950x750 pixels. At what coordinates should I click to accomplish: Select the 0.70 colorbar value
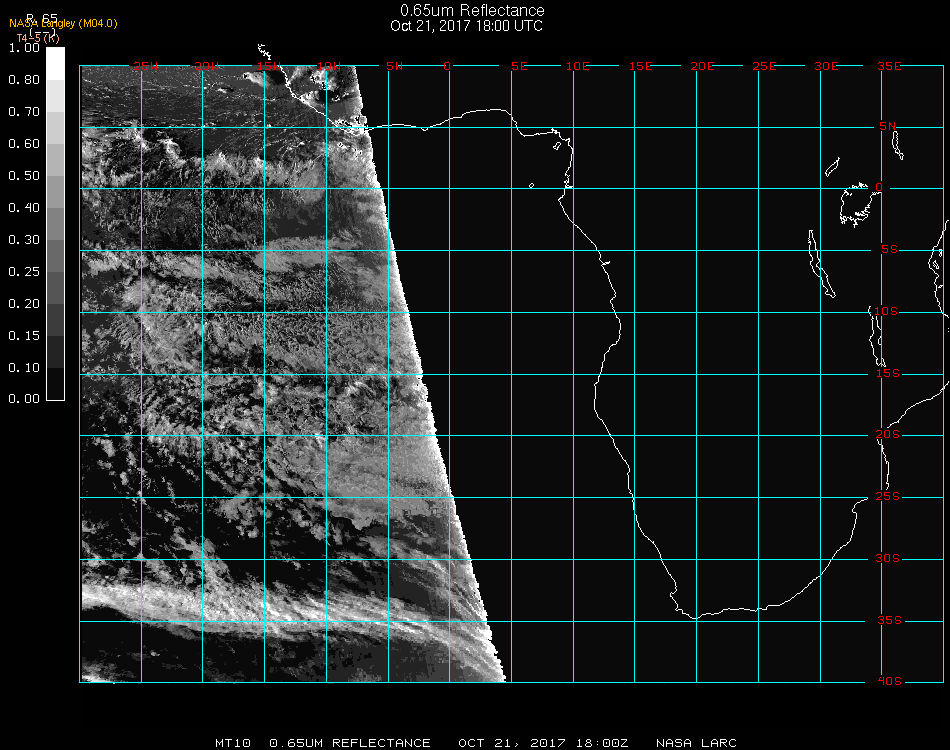24,111
